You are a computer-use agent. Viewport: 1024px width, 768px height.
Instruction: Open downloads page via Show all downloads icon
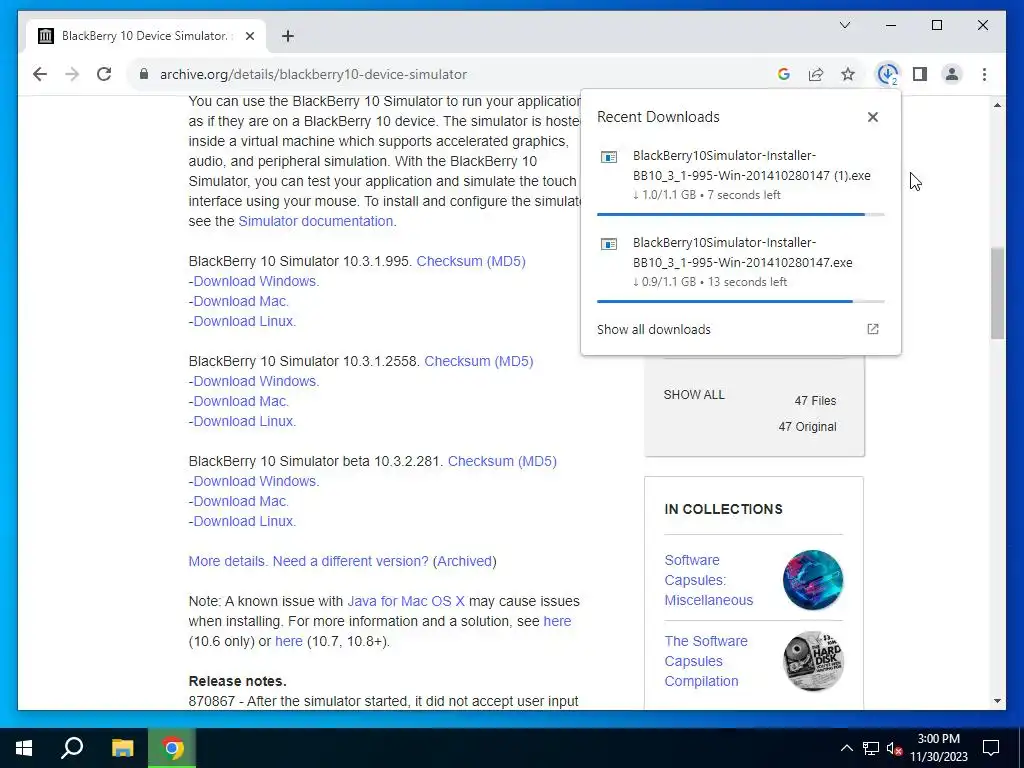pos(872,329)
